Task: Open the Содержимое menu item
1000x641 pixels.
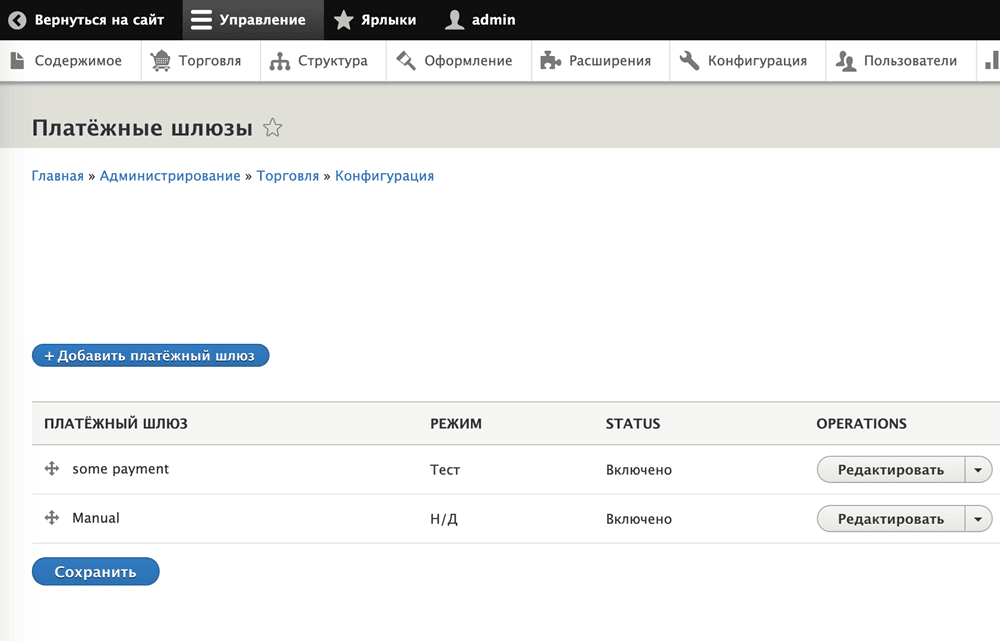Action: [66, 61]
